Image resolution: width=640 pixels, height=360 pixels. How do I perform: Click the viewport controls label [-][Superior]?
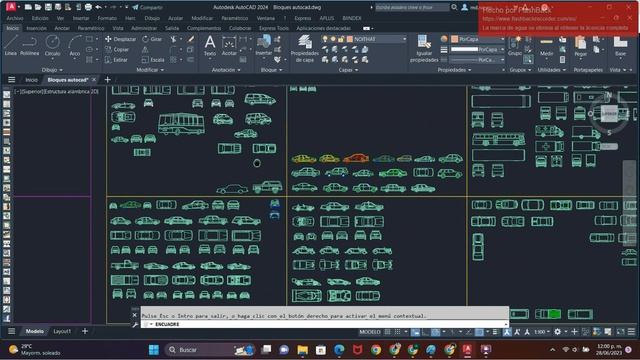(57, 91)
